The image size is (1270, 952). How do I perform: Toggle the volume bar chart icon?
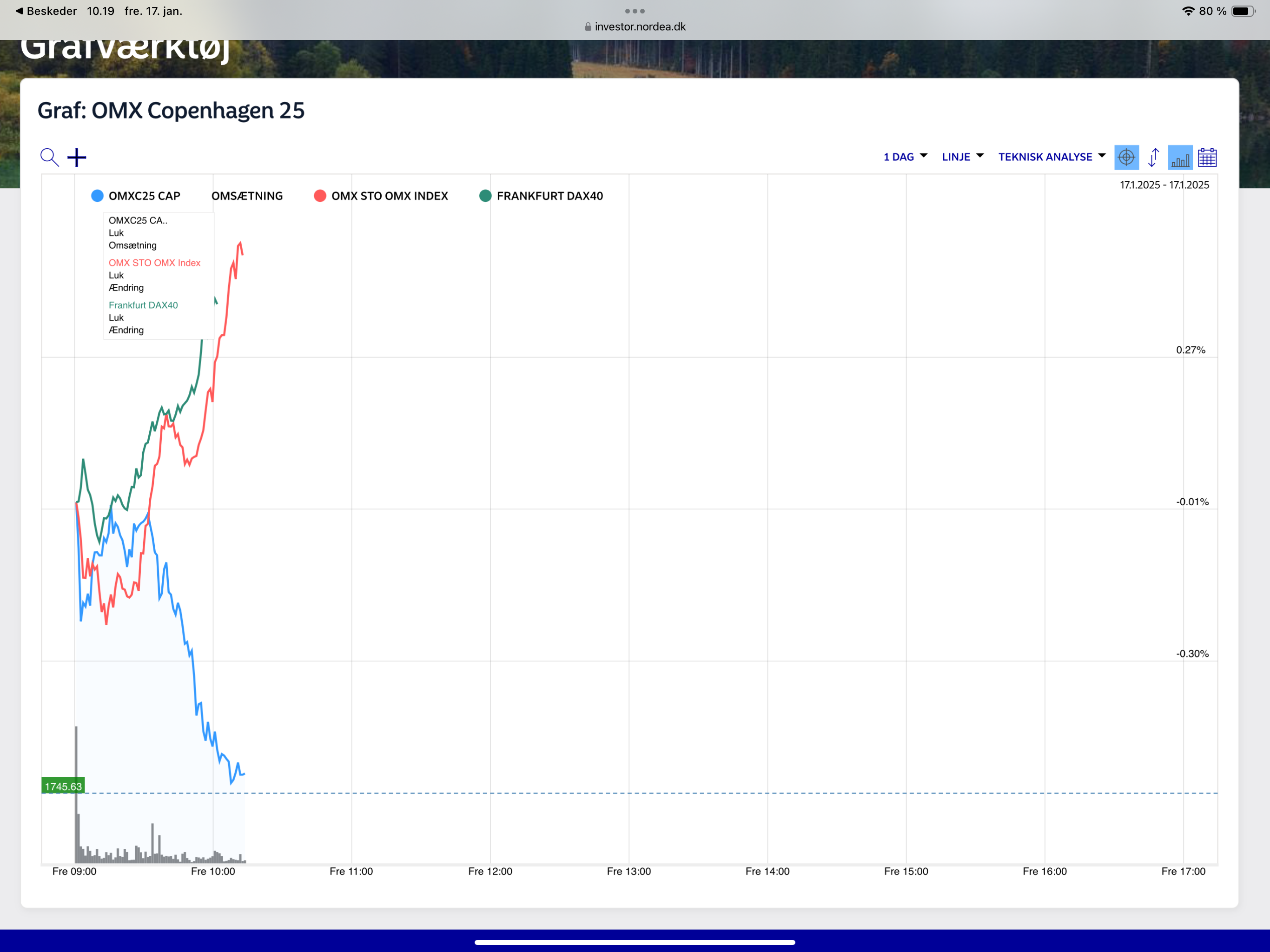[x=1180, y=157]
